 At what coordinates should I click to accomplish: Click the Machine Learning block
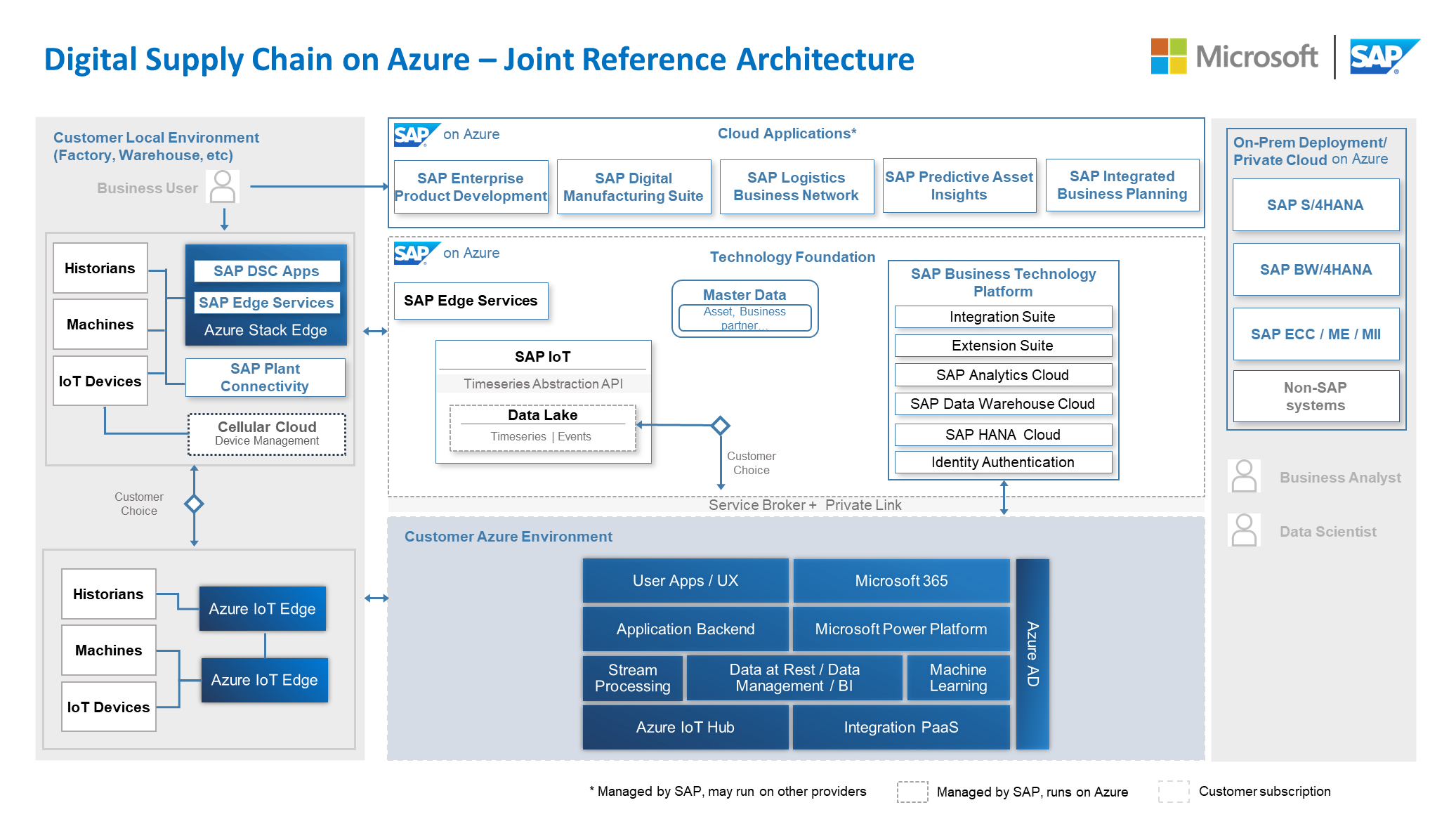958,678
